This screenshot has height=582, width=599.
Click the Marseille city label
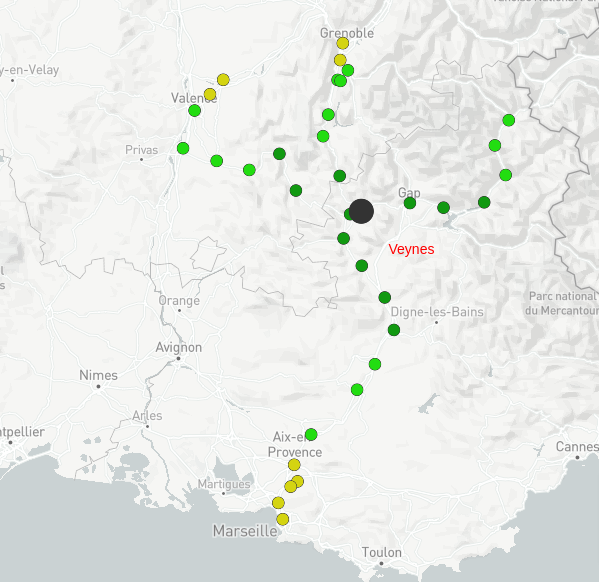245,531
